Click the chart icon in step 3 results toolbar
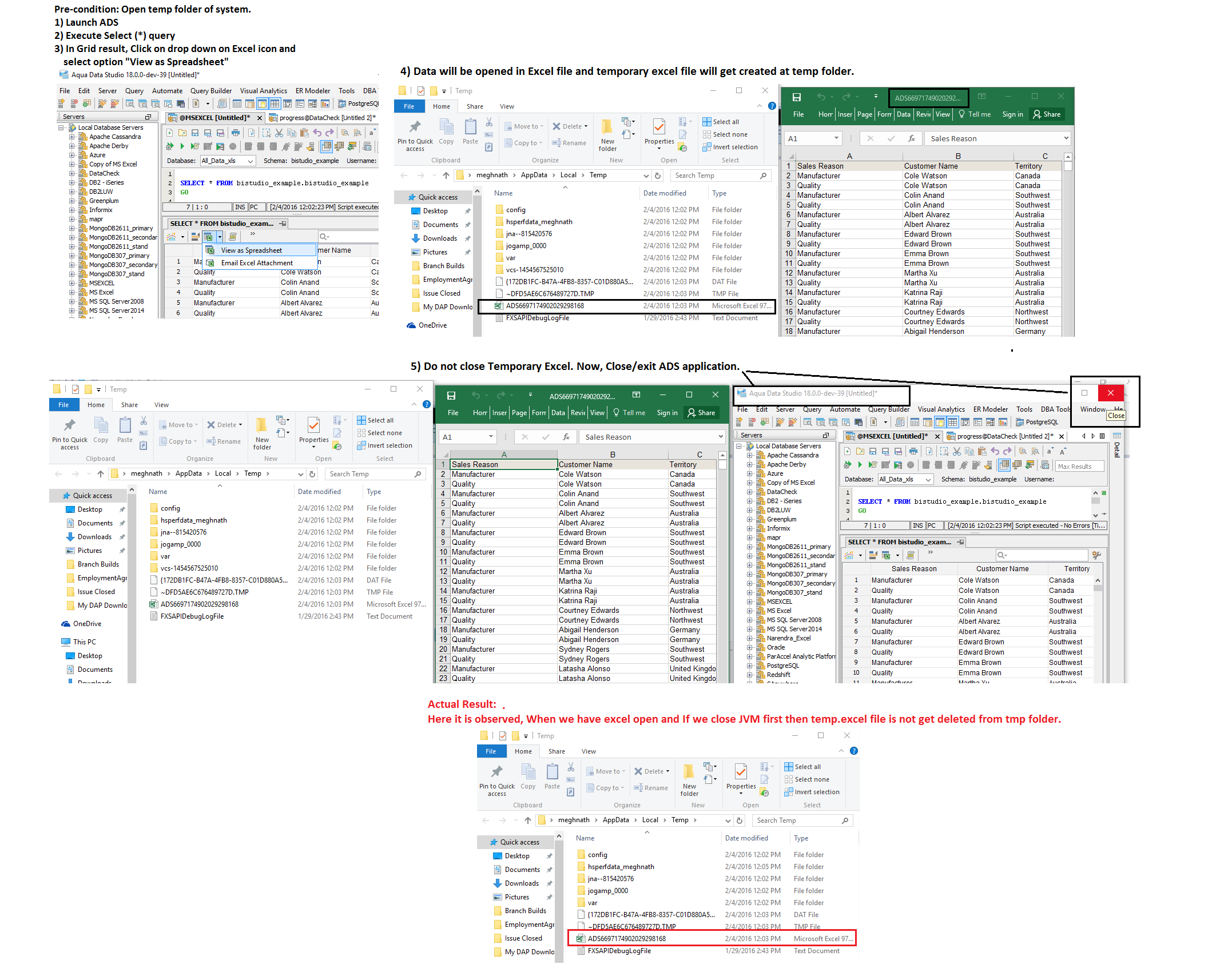1232x972 pixels. [171, 237]
